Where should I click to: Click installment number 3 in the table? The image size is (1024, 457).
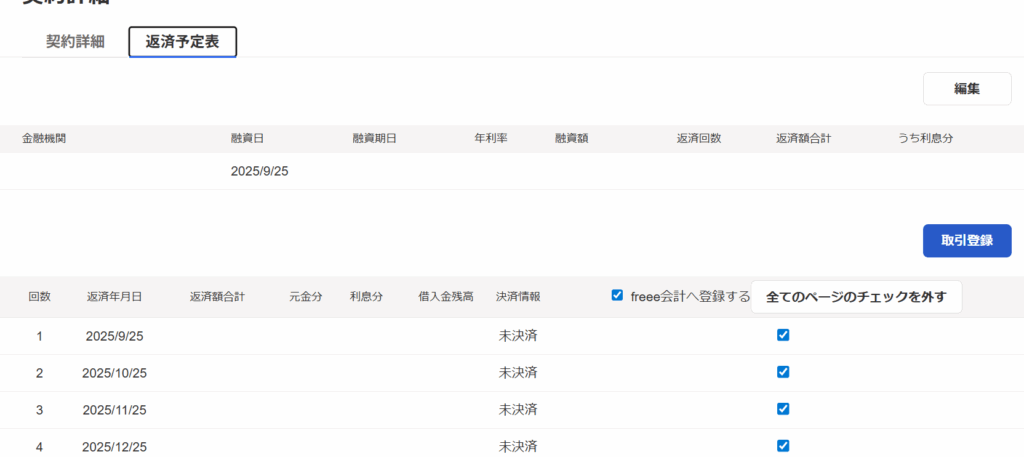[x=39, y=410]
